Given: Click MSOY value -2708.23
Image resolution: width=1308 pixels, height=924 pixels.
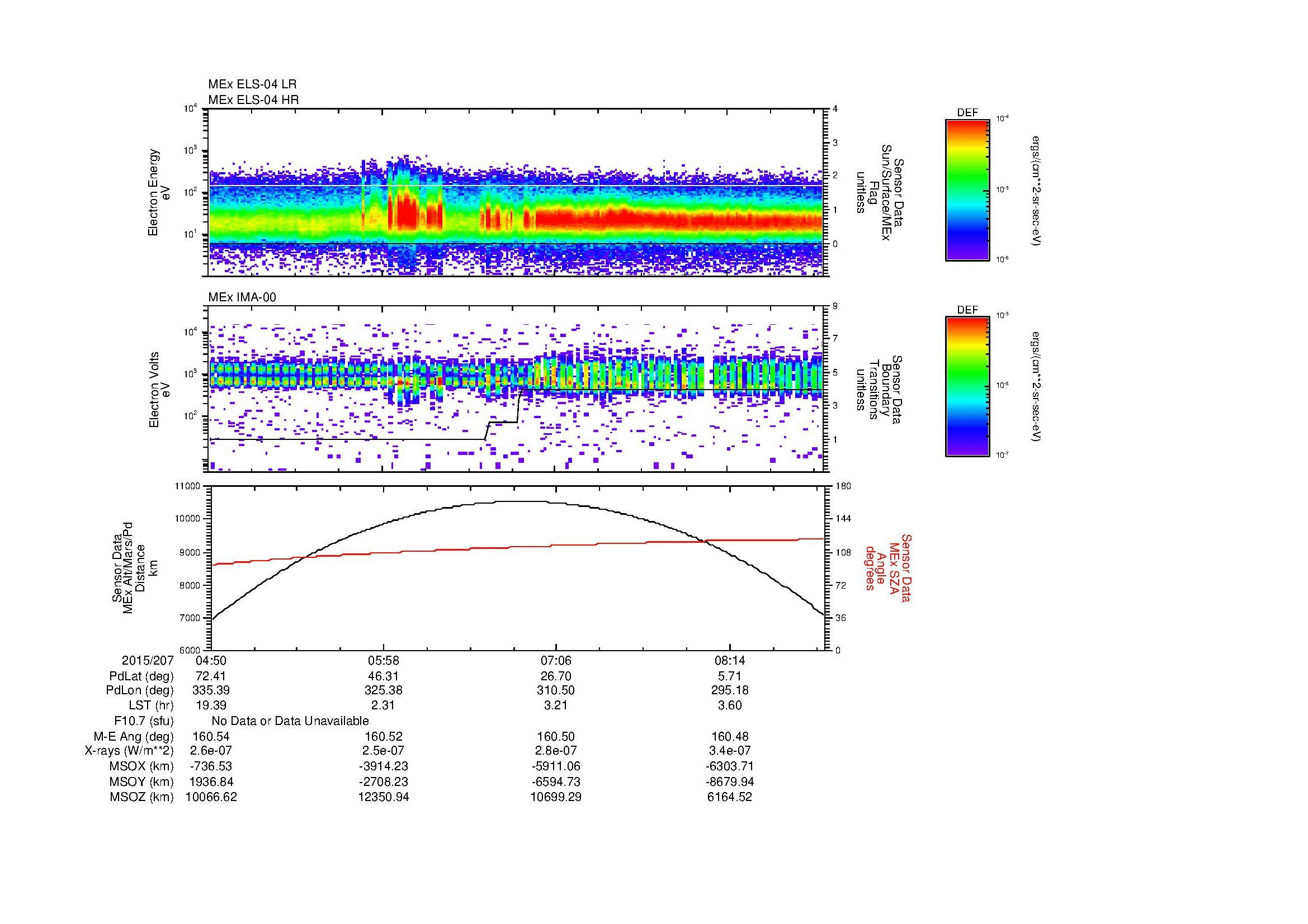Looking at the screenshot, I should point(384,781).
